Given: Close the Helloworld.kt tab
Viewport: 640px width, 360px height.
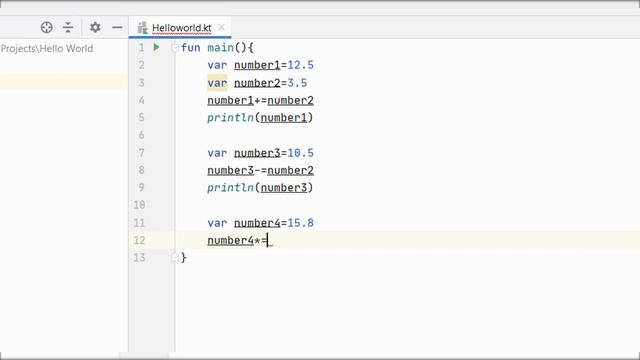Looking at the screenshot, I should [x=221, y=27].
